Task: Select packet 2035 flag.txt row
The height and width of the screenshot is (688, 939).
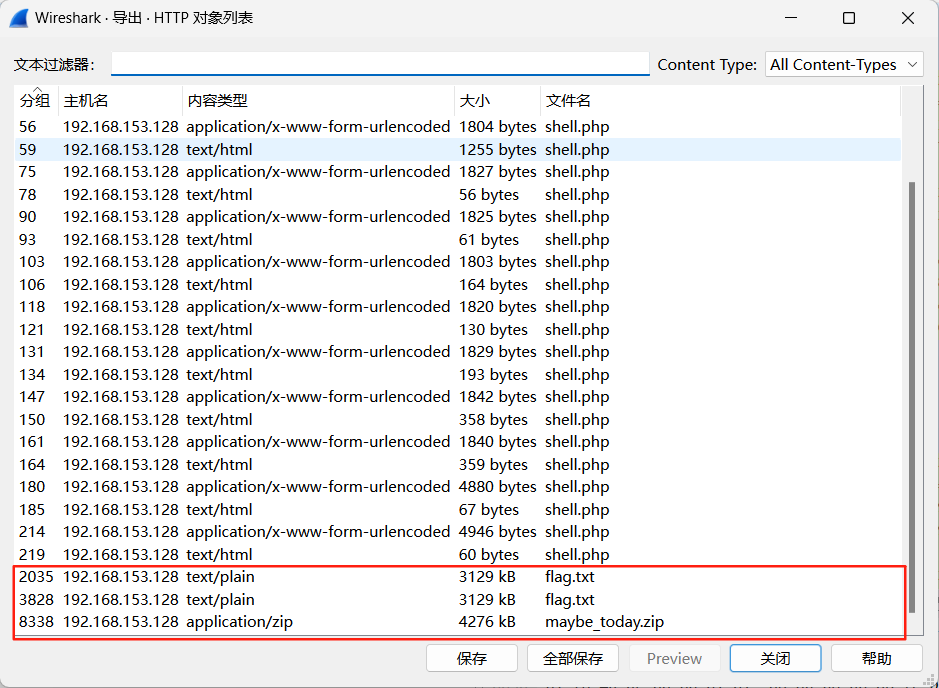Action: point(569,577)
